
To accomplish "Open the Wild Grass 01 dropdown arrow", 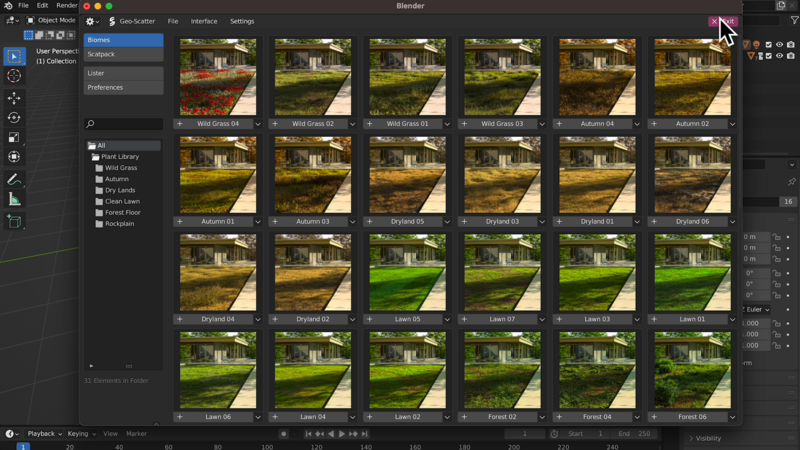I will (x=447, y=123).
